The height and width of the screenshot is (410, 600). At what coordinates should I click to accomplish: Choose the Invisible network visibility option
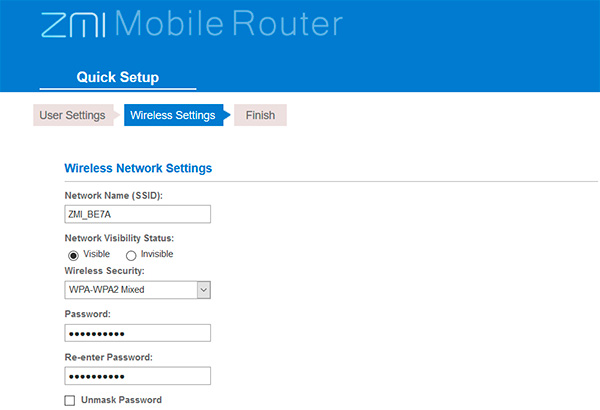coord(131,255)
